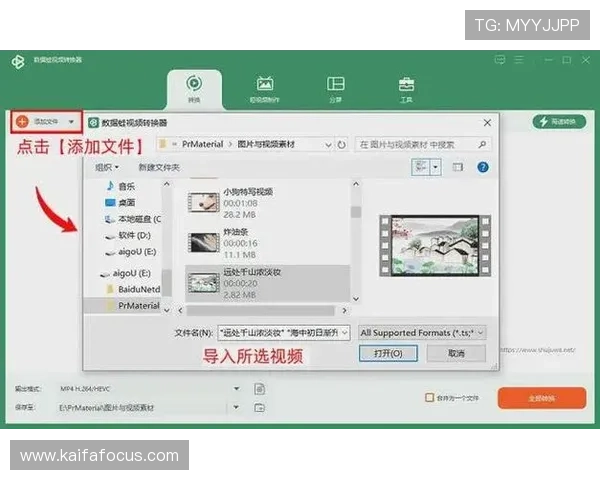Click the navigation tree up scroll arrow
Viewport: 600px width, 480px height.
pos(166,184)
